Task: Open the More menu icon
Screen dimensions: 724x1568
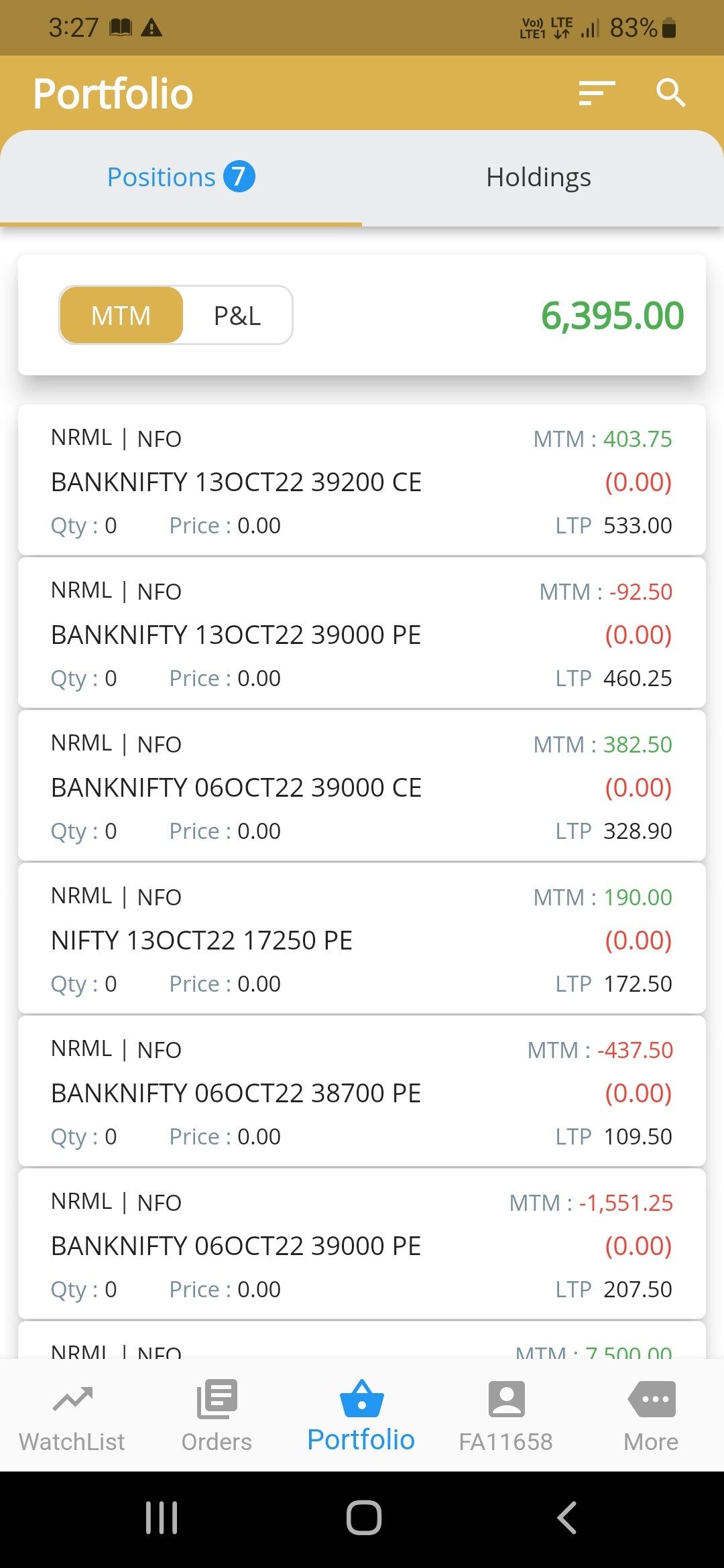Action: (651, 1400)
